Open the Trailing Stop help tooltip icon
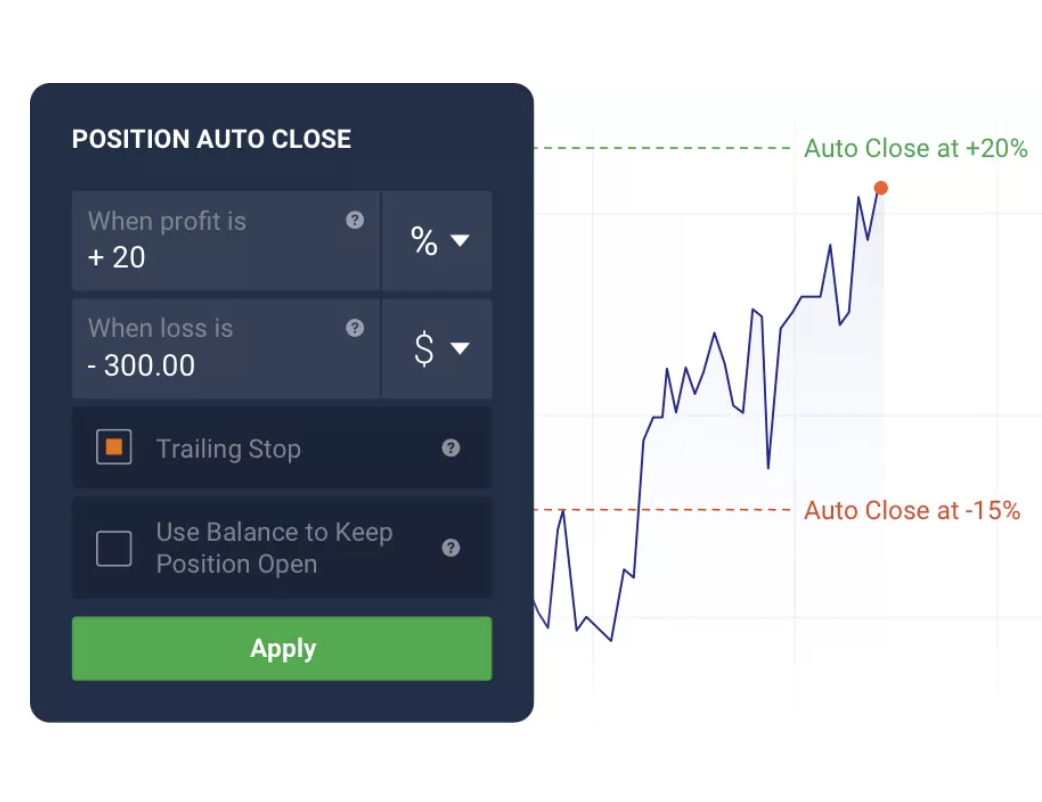Image resolution: width=1042 pixels, height=802 pixels. coord(451,448)
